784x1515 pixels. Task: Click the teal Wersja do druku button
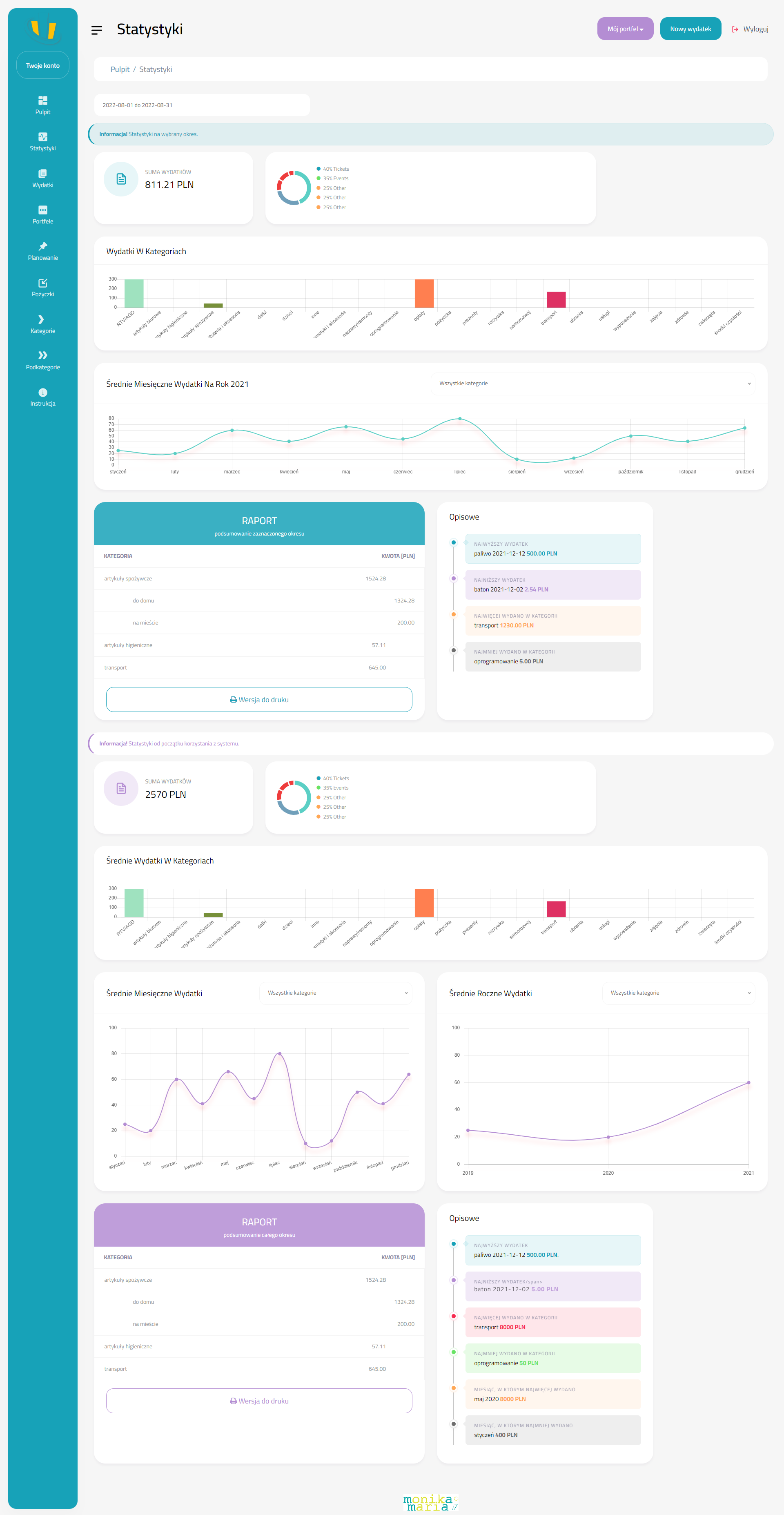(x=259, y=700)
